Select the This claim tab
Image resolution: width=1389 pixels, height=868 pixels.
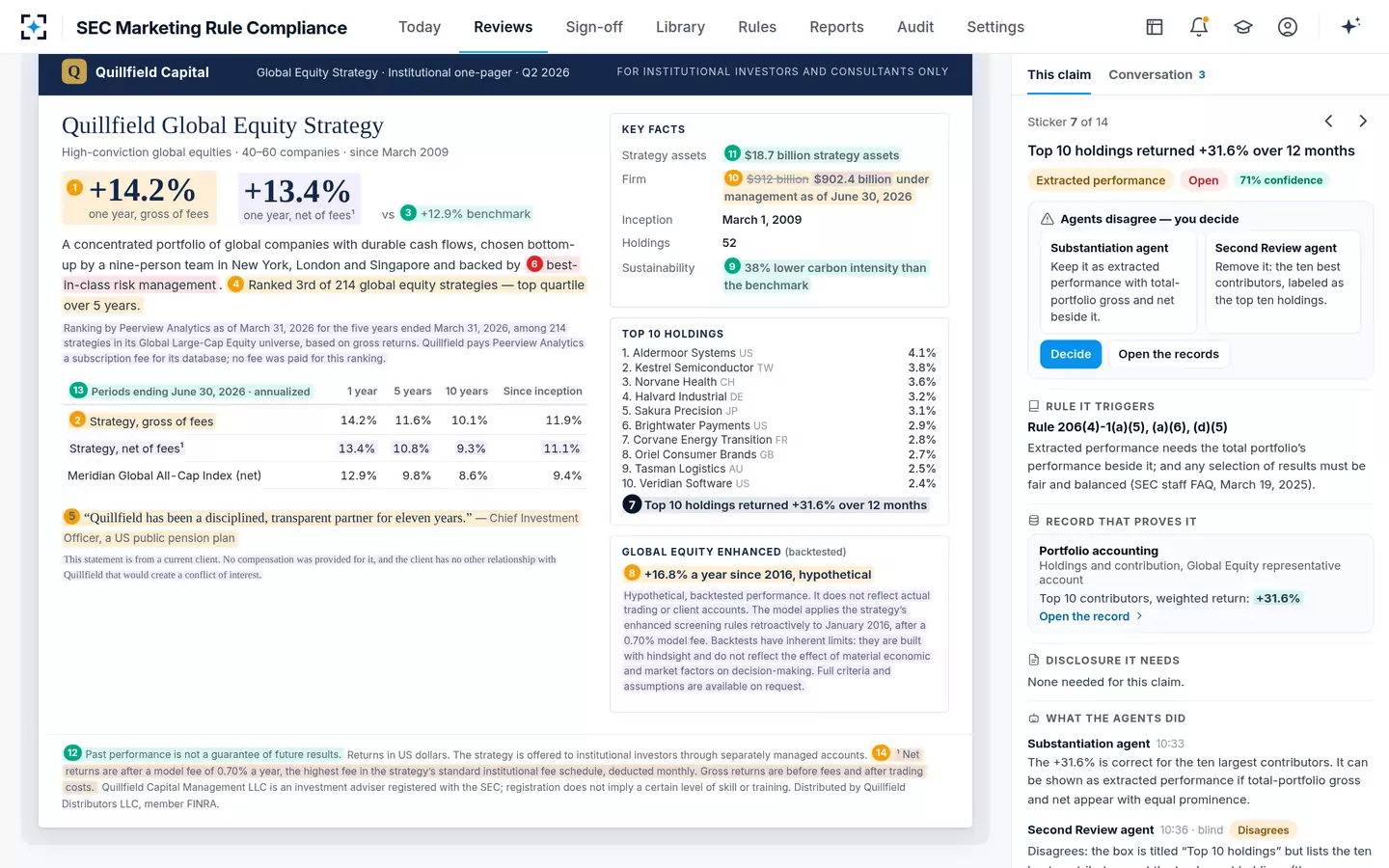[1059, 74]
